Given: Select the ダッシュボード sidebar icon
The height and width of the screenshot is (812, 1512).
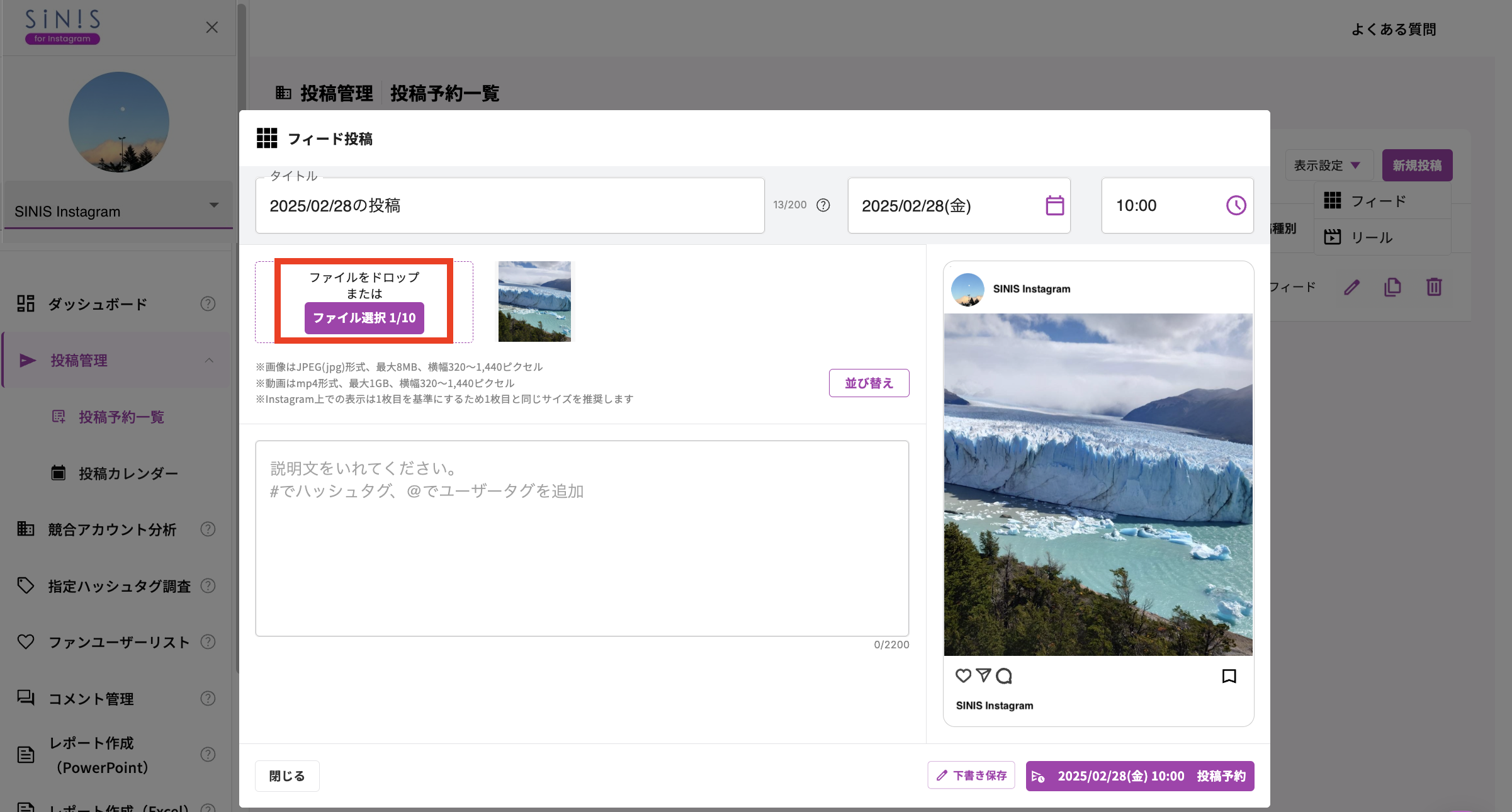Looking at the screenshot, I should pos(26,303).
